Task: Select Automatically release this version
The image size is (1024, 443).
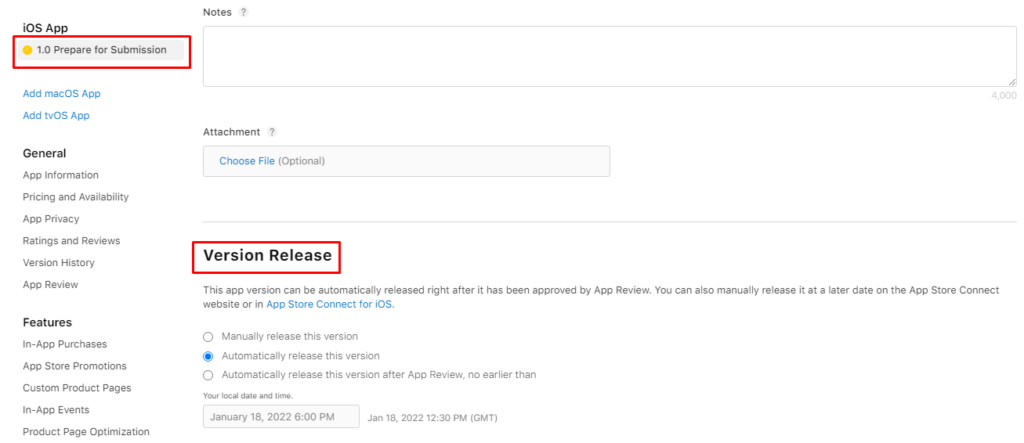Action: click(x=208, y=356)
